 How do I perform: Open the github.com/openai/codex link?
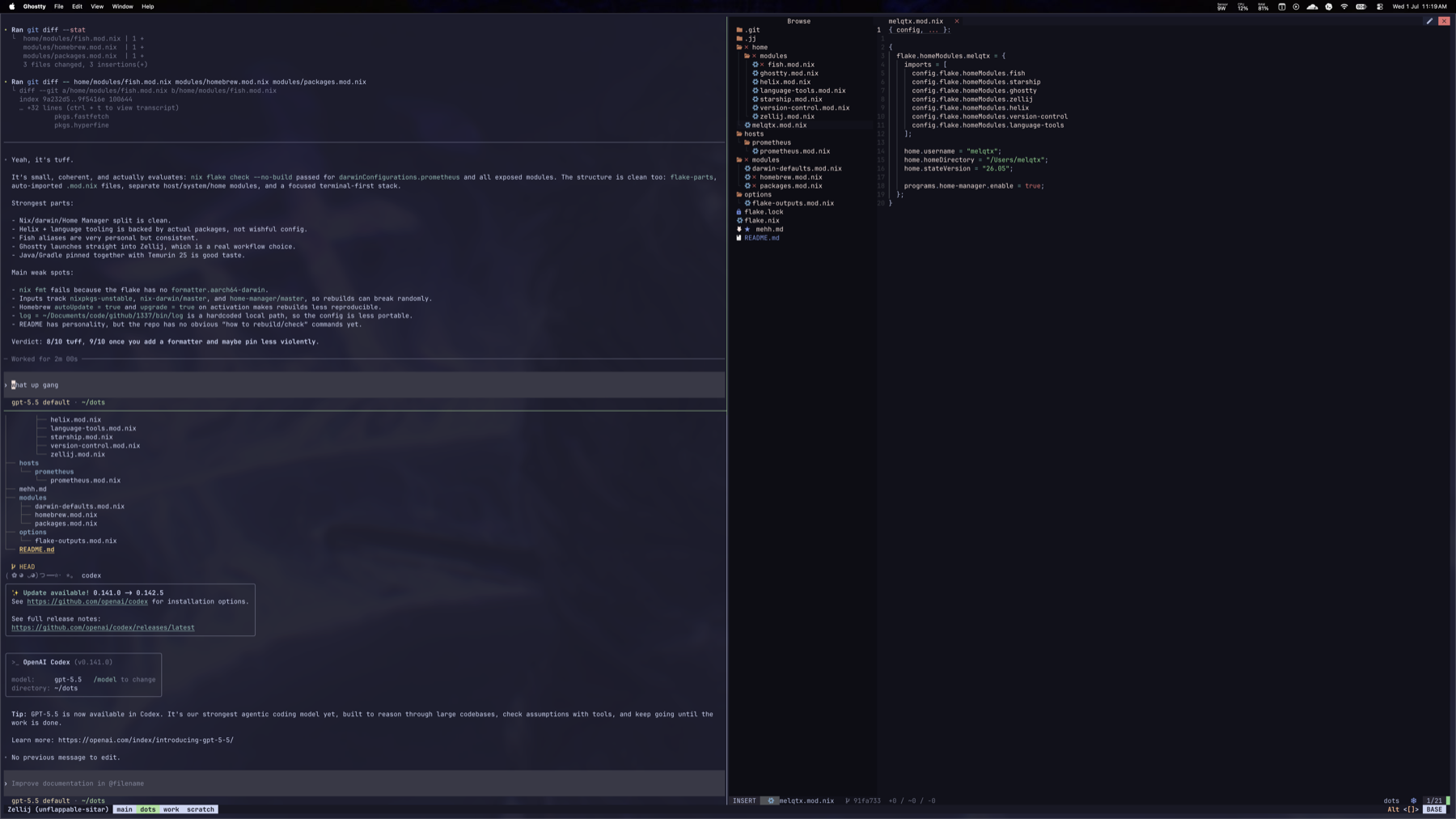click(87, 601)
